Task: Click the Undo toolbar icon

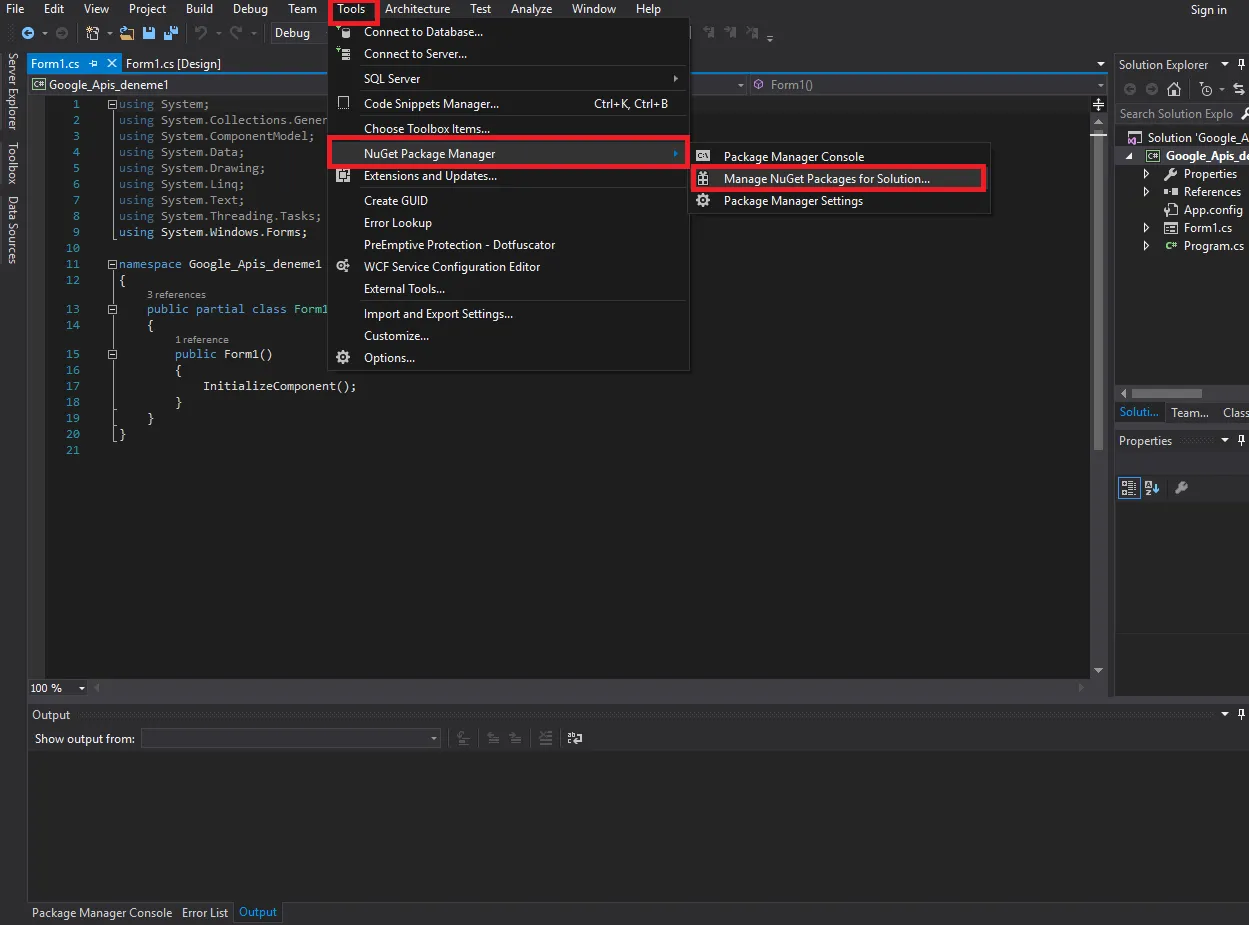Action: tap(201, 33)
